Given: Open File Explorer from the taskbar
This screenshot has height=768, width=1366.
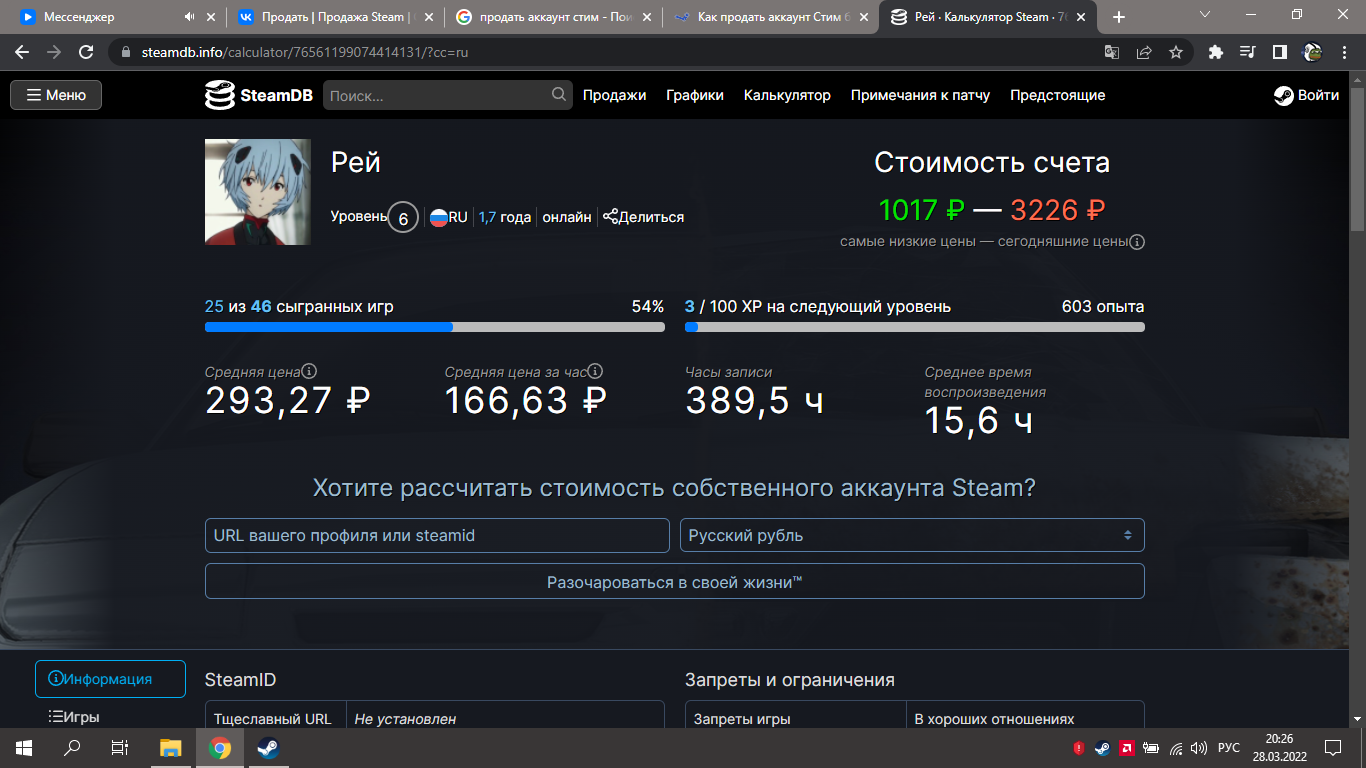Looking at the screenshot, I should coord(171,747).
